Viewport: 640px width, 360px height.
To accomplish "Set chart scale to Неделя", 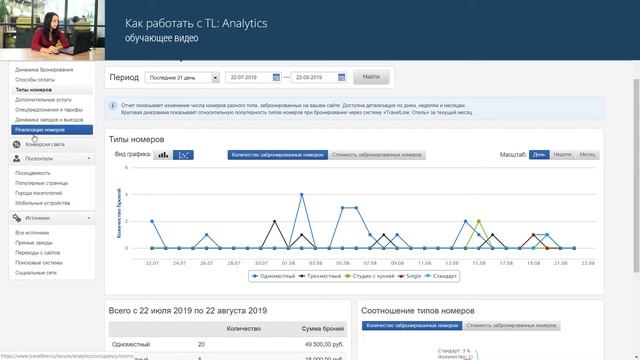I will click(x=562, y=155).
